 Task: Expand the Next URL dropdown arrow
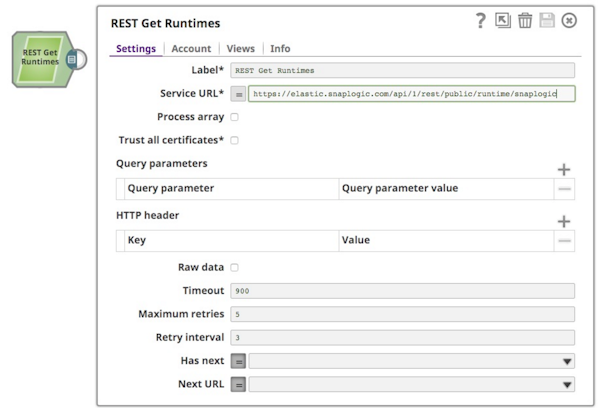(x=567, y=384)
